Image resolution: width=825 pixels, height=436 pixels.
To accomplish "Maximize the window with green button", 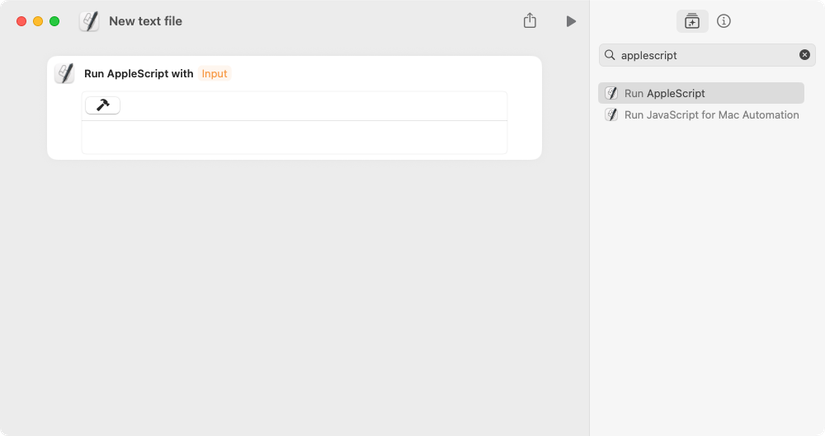I will 55,21.
